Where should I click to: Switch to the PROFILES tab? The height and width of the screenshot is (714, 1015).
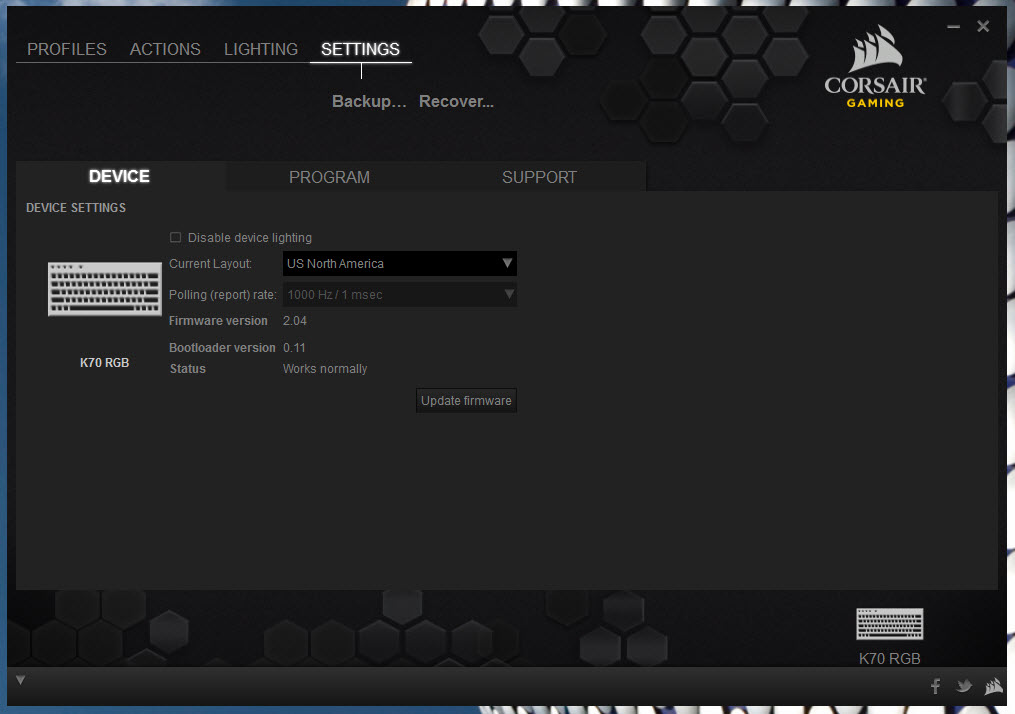point(67,49)
